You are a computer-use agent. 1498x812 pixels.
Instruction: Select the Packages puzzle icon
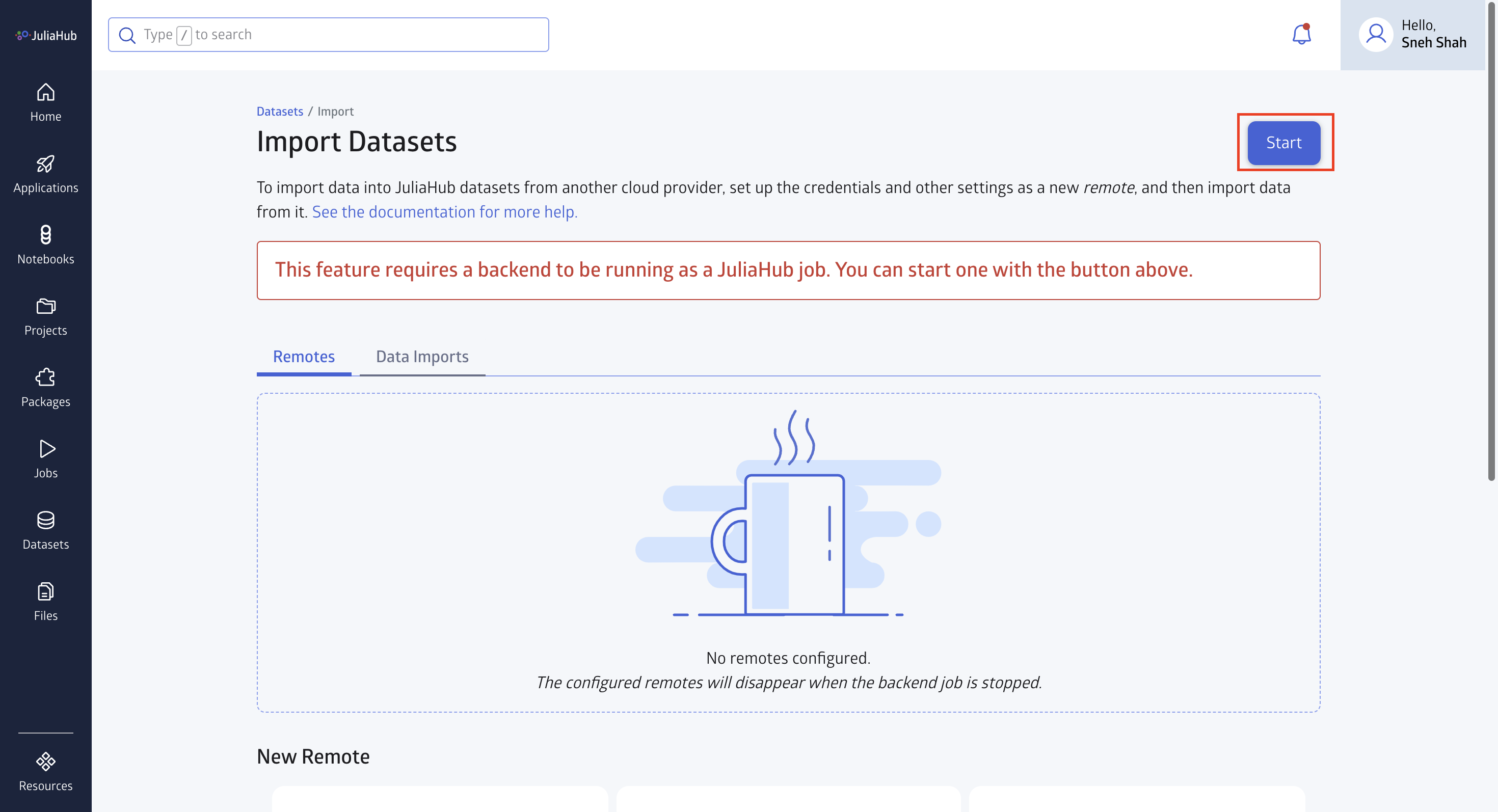click(x=45, y=377)
